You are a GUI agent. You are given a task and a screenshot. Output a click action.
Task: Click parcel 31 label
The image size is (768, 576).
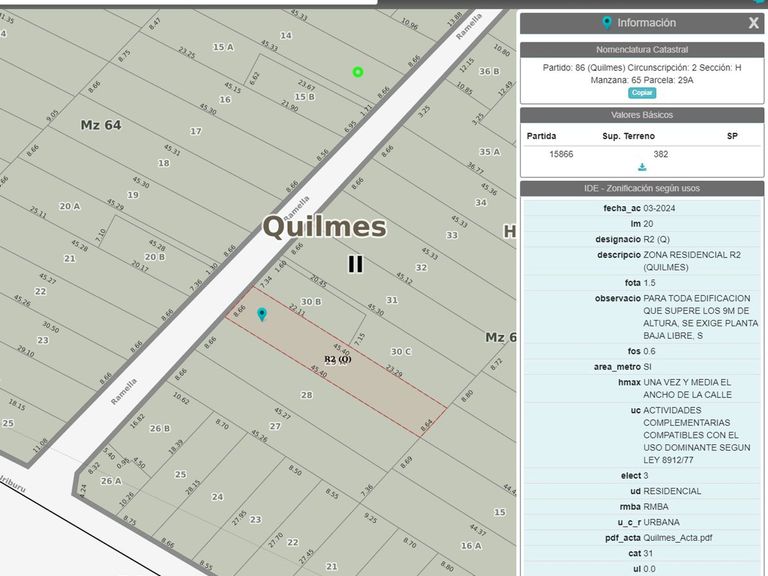click(392, 300)
